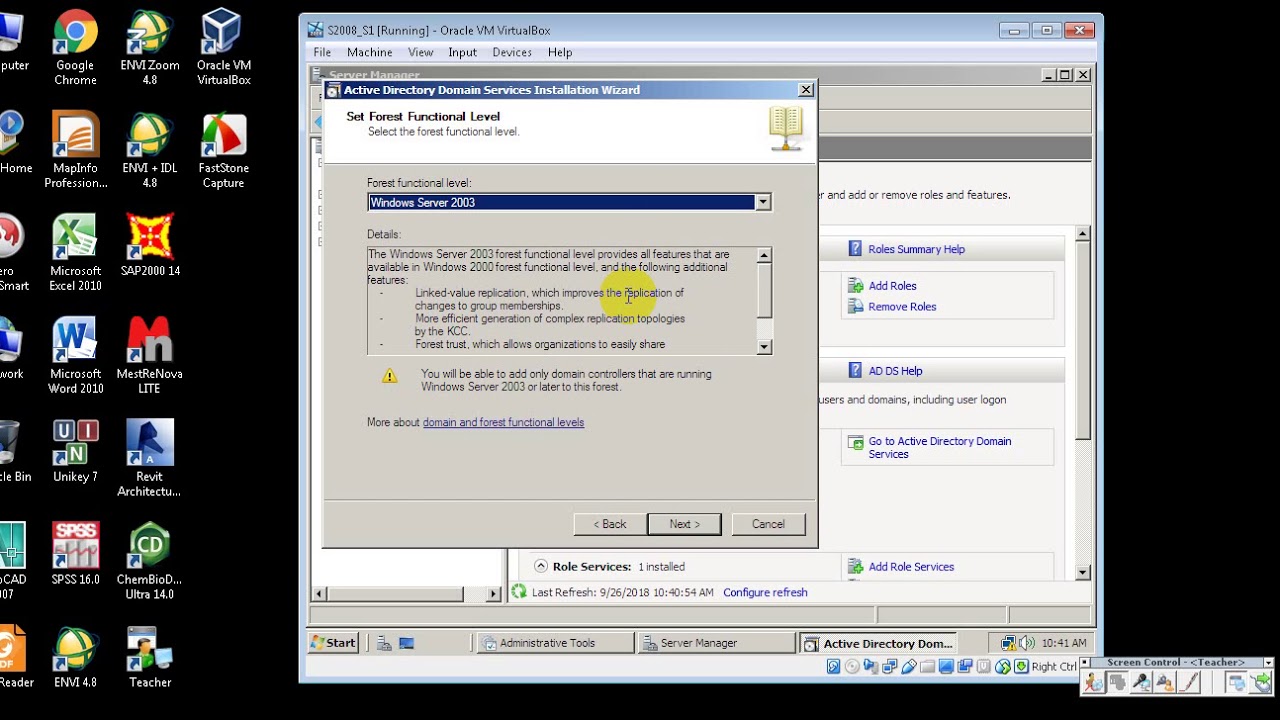Viewport: 1280px width, 720px height.
Task: Open FastStone Capture desktop icon
Action: tap(223, 151)
